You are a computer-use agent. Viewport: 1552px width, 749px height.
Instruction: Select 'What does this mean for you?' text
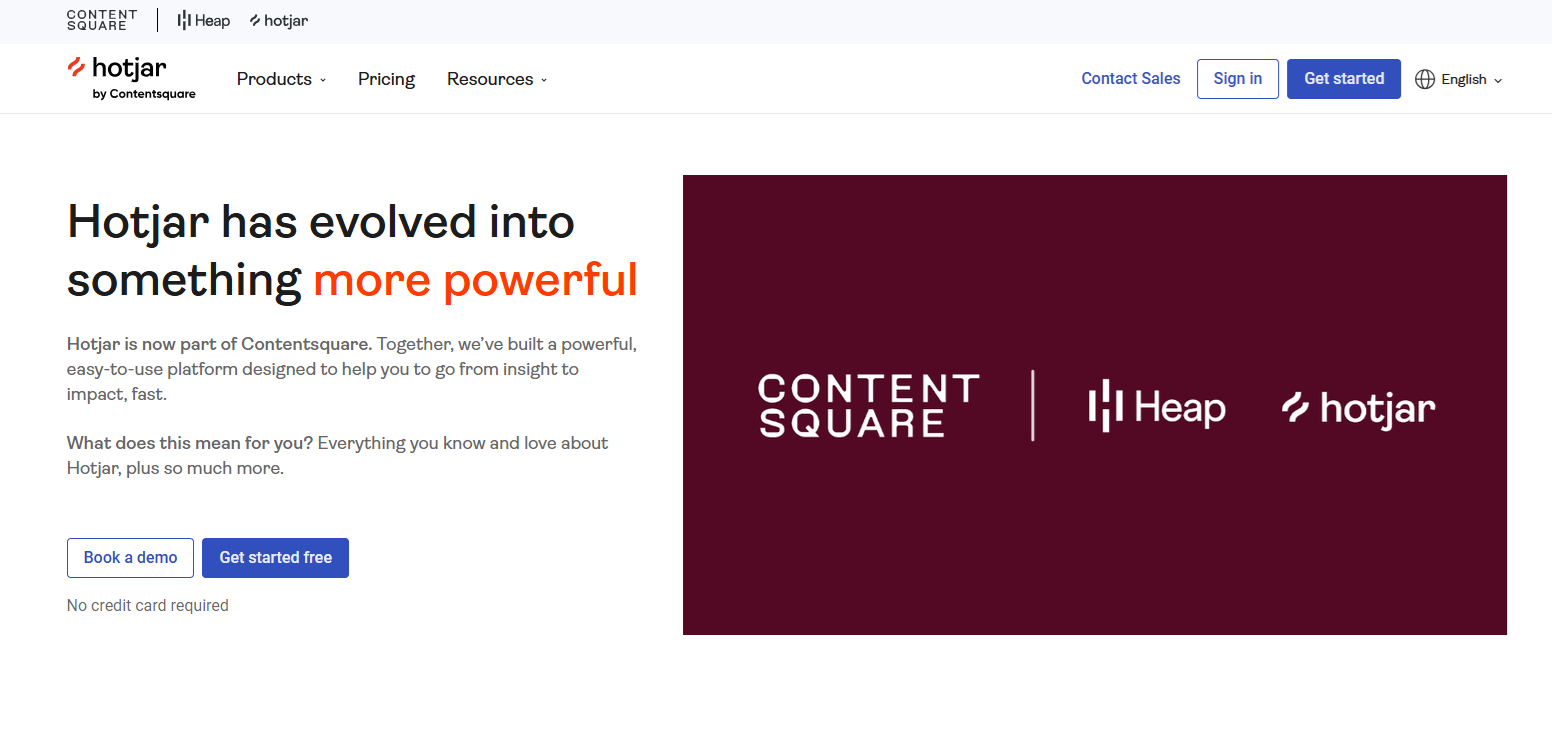click(190, 443)
